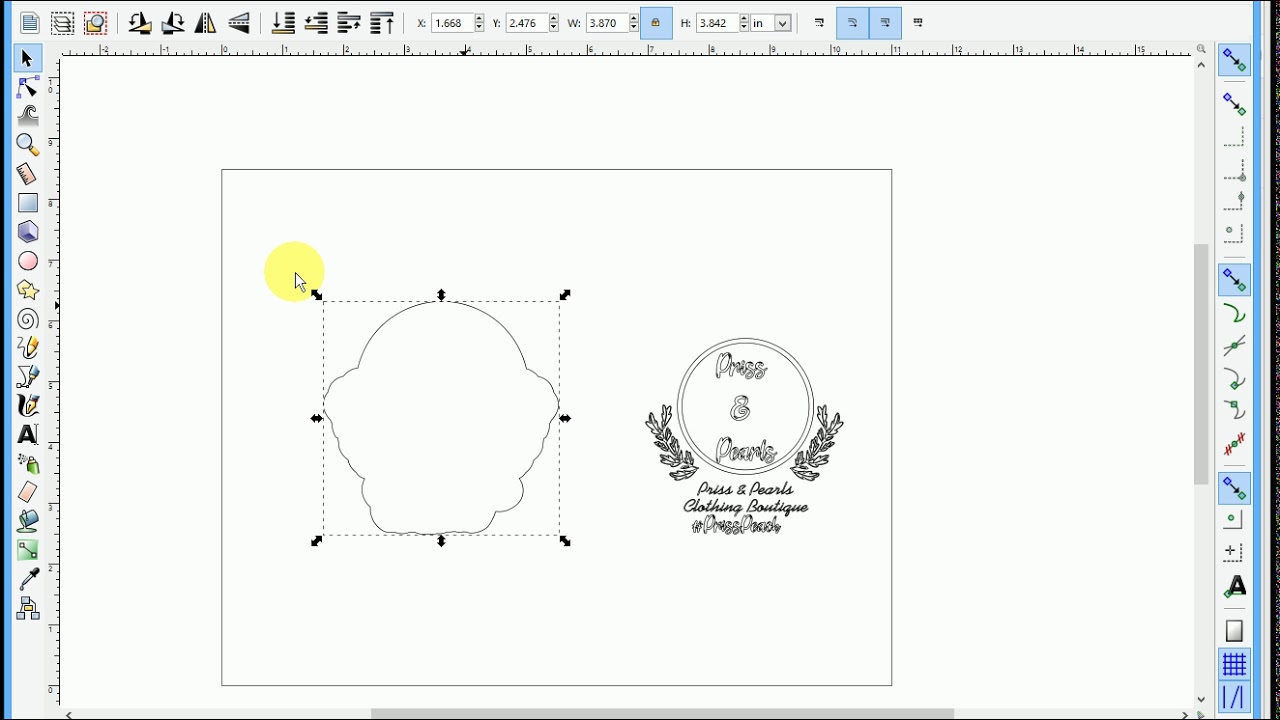Viewport: 1280px width, 720px height.
Task: Toggle snap to grids
Action: tap(1234, 664)
